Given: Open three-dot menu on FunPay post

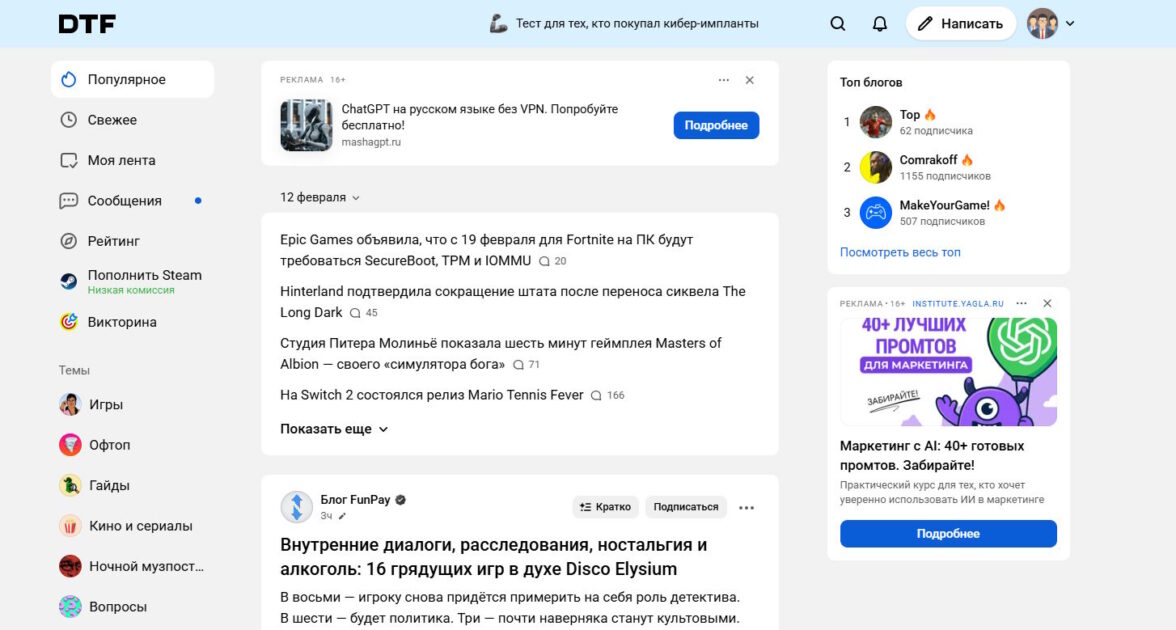Looking at the screenshot, I should [x=746, y=507].
